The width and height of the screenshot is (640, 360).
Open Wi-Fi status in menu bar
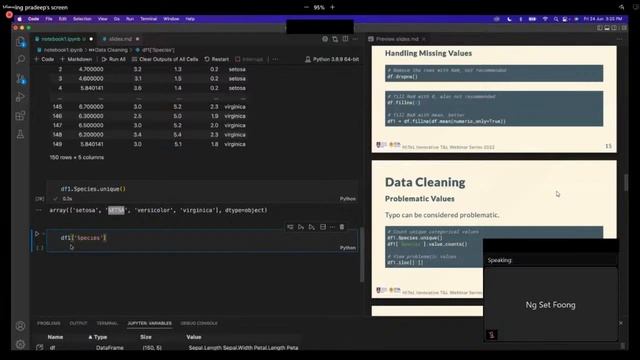[x=545, y=19]
